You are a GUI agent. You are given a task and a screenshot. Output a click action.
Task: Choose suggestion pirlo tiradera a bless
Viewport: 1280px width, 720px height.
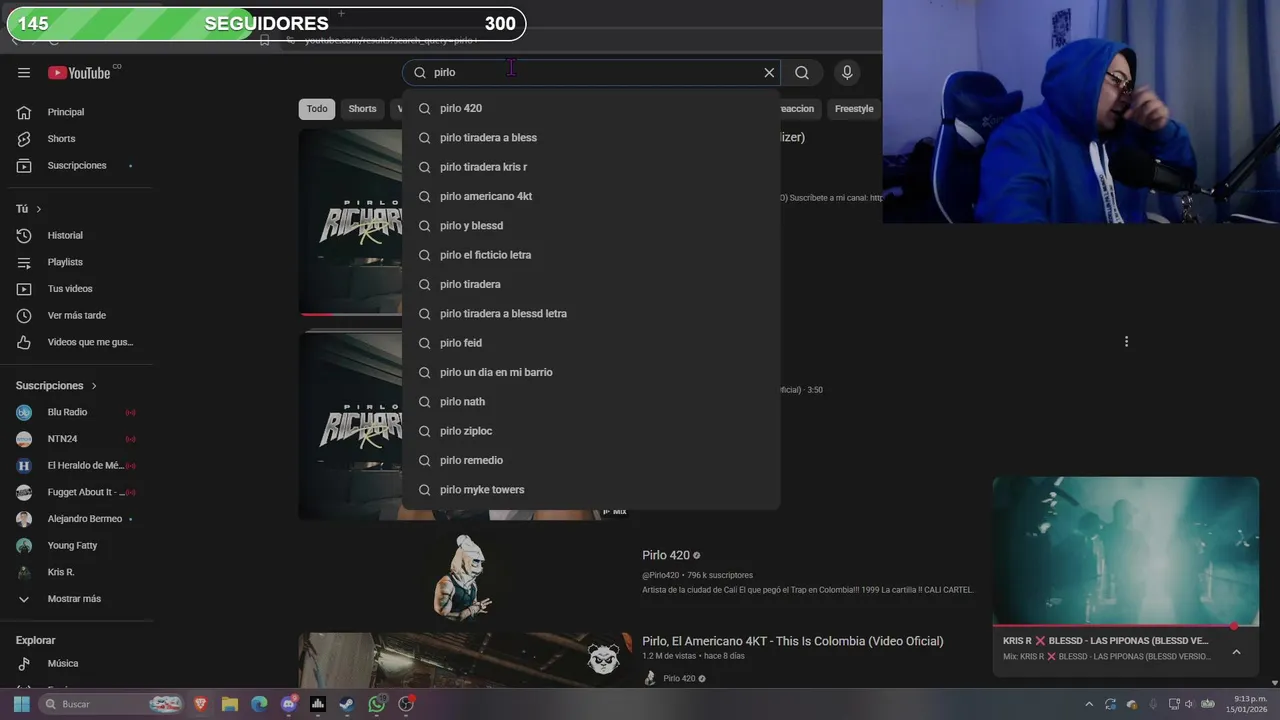591,138
